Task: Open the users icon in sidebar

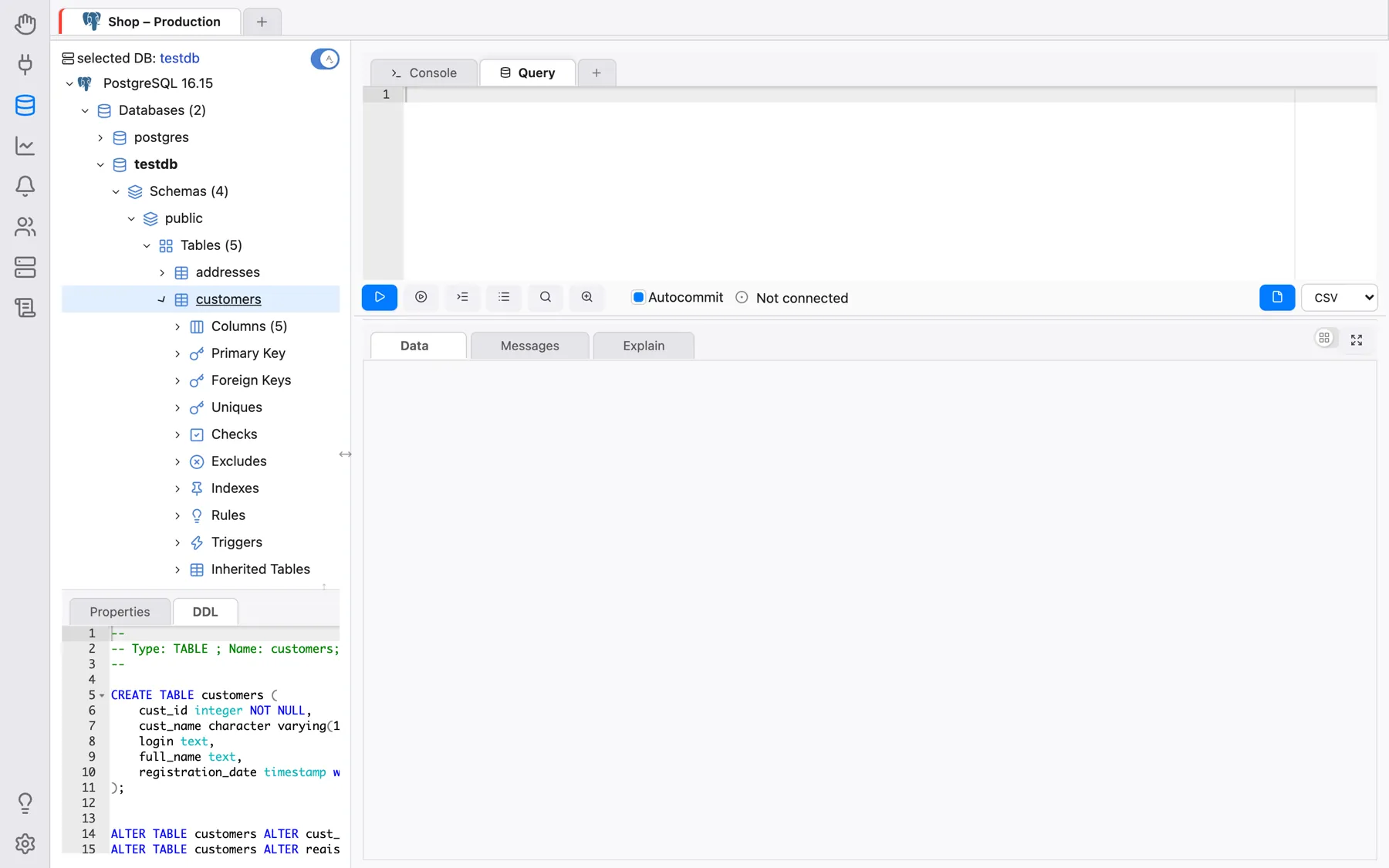Action: (x=25, y=226)
